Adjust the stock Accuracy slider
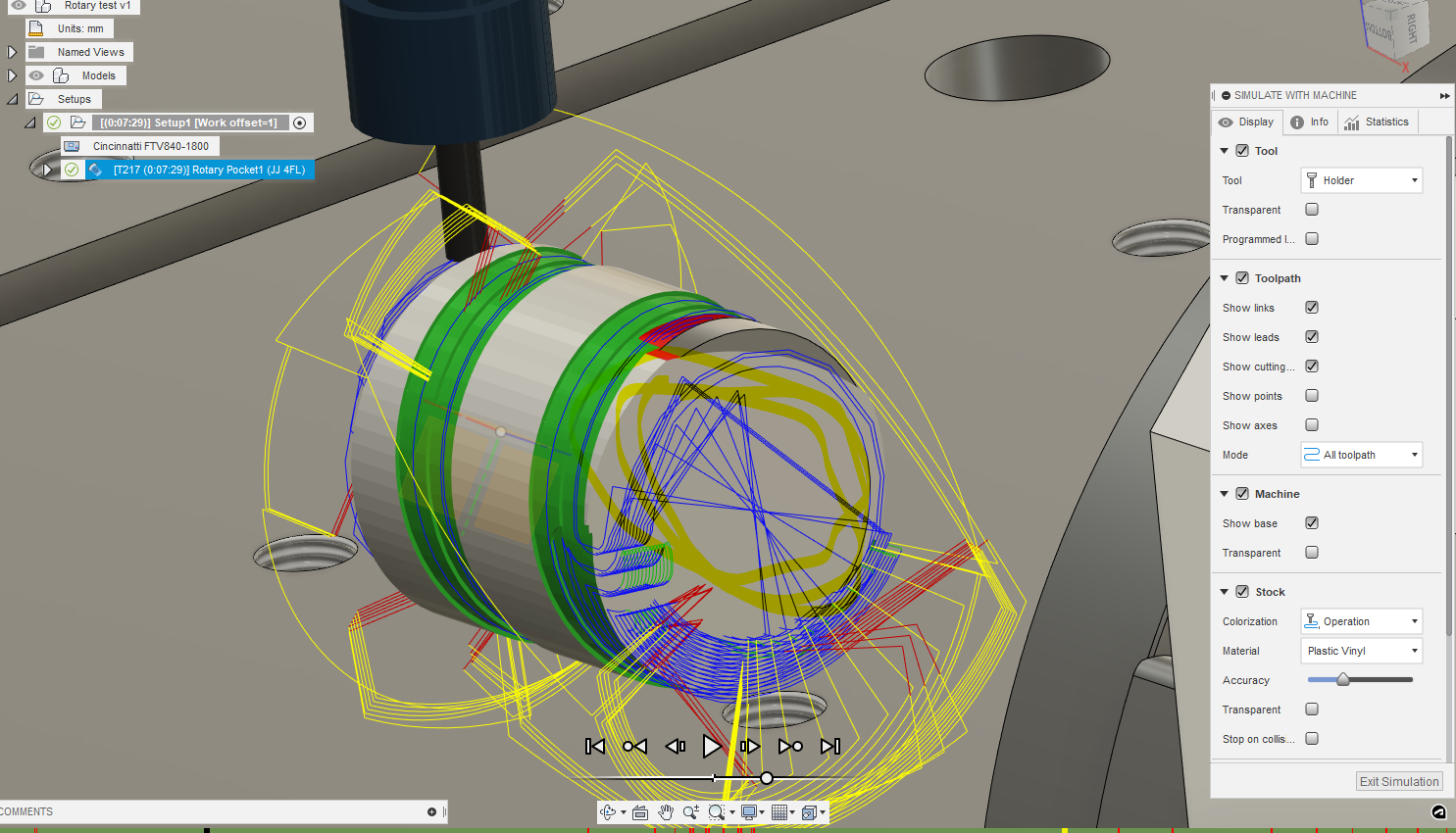 pyautogui.click(x=1345, y=679)
